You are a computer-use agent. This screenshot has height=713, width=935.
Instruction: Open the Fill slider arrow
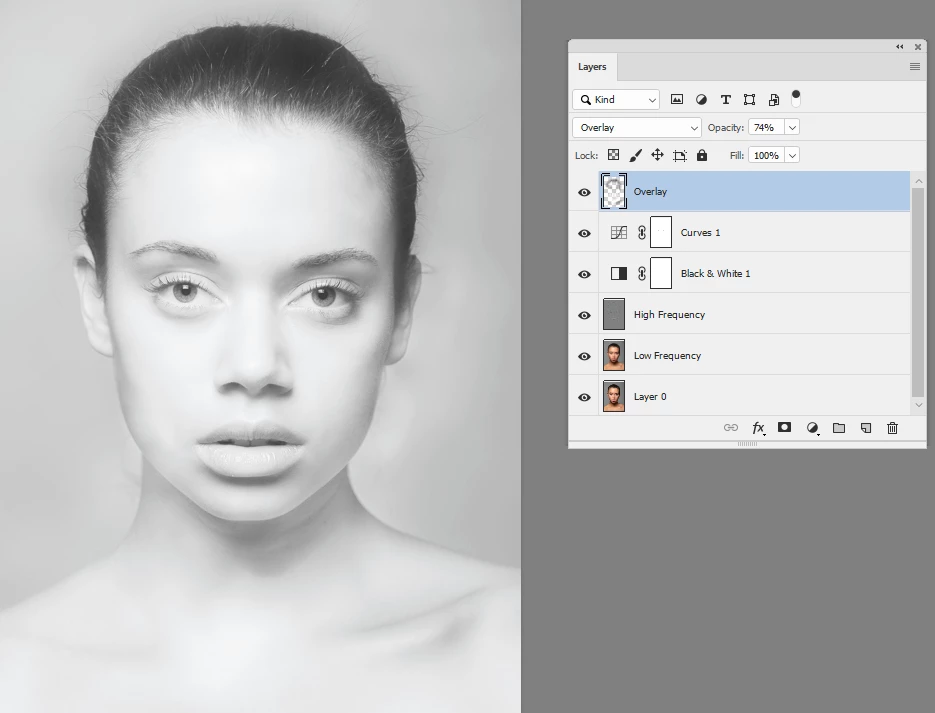click(792, 156)
